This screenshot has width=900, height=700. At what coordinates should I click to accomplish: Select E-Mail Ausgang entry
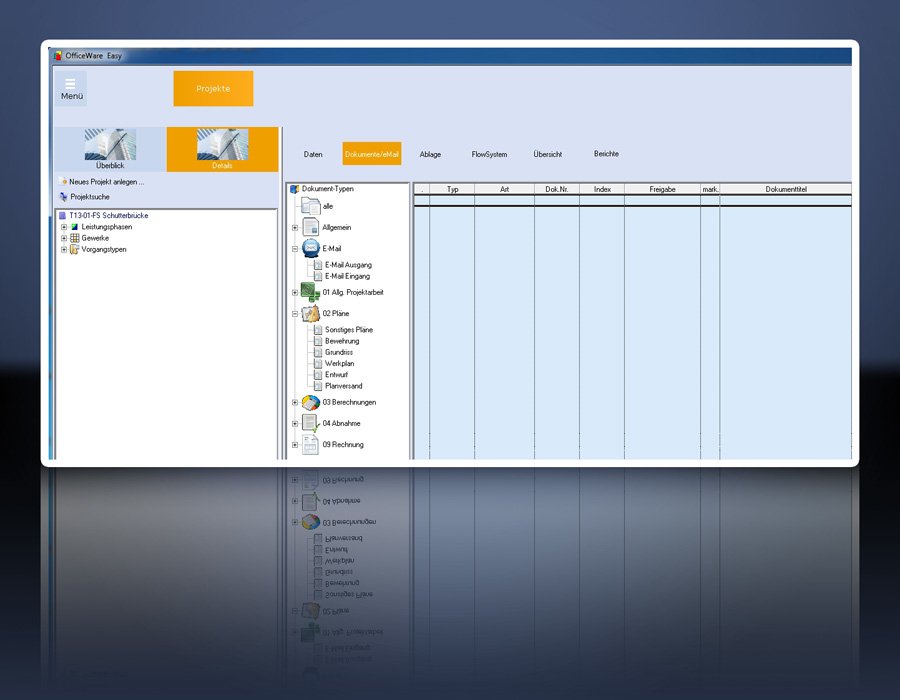coord(348,265)
